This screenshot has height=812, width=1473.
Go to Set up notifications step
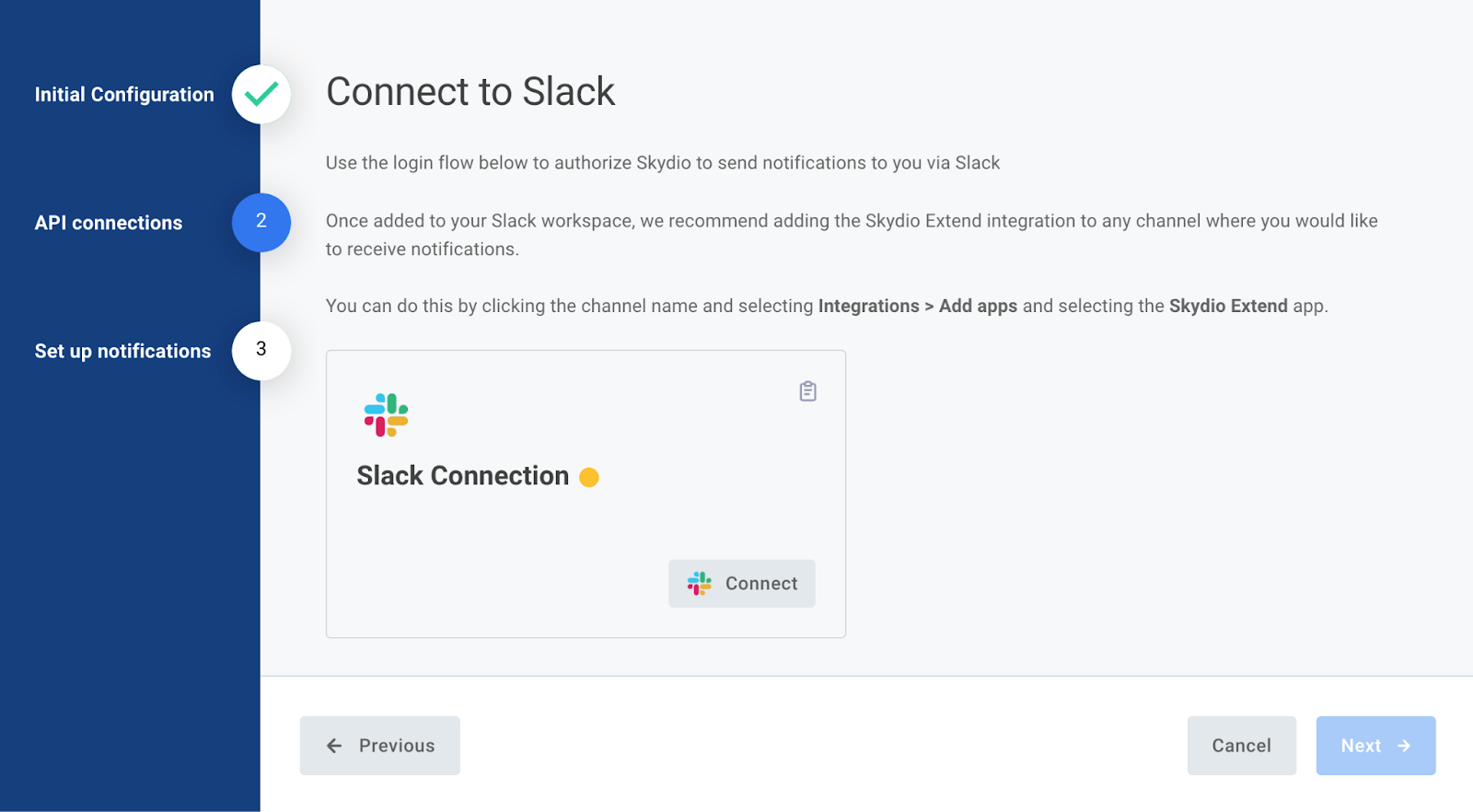(122, 351)
